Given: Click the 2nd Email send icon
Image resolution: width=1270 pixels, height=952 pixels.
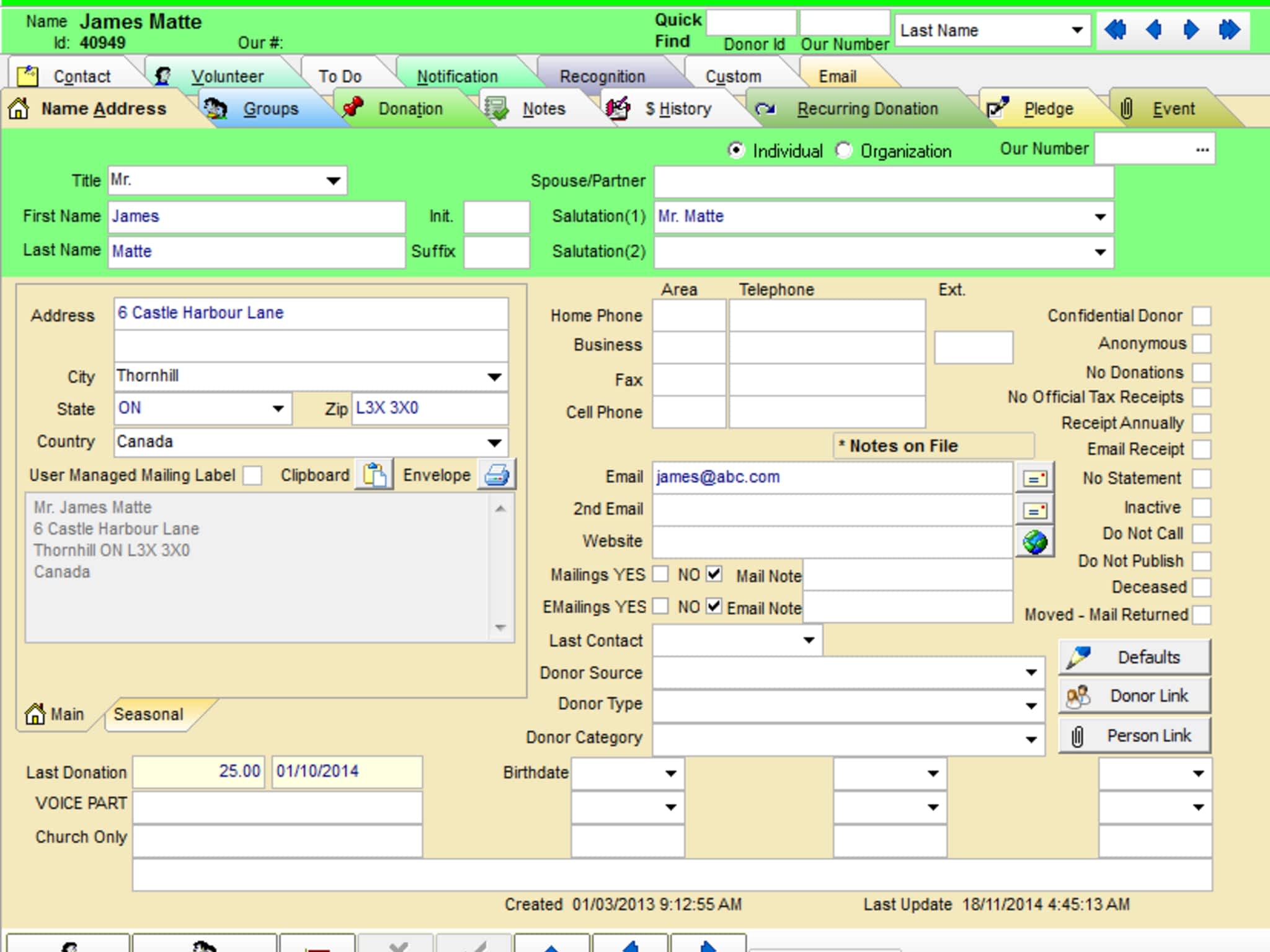Looking at the screenshot, I should 1035,510.
